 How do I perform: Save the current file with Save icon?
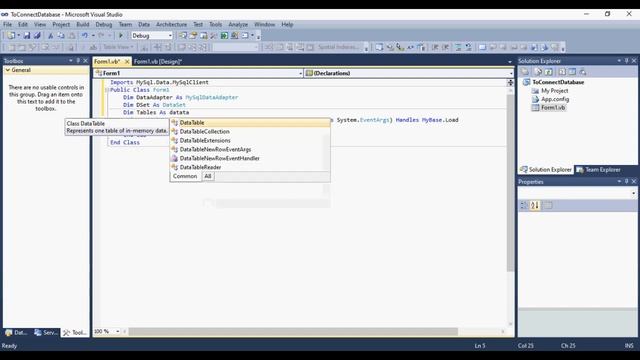(27, 36)
